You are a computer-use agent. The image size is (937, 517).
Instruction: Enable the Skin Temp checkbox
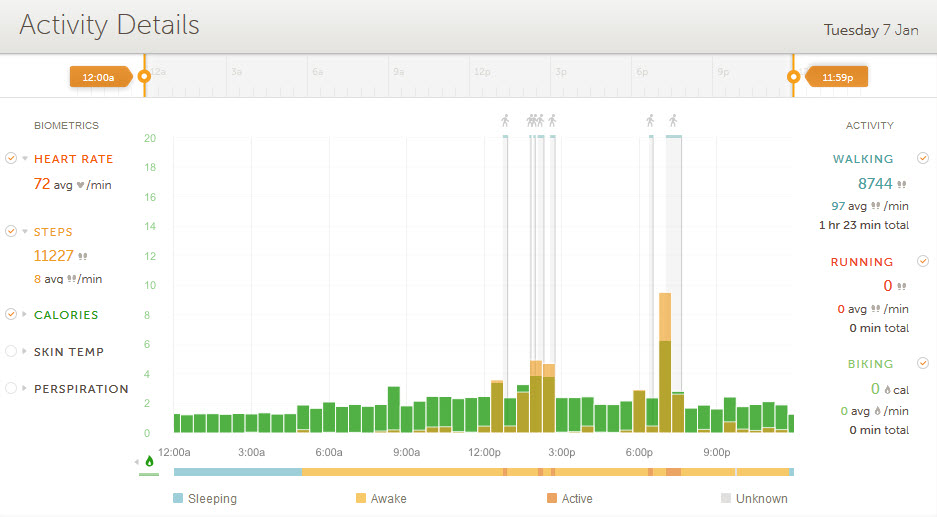pos(11,351)
